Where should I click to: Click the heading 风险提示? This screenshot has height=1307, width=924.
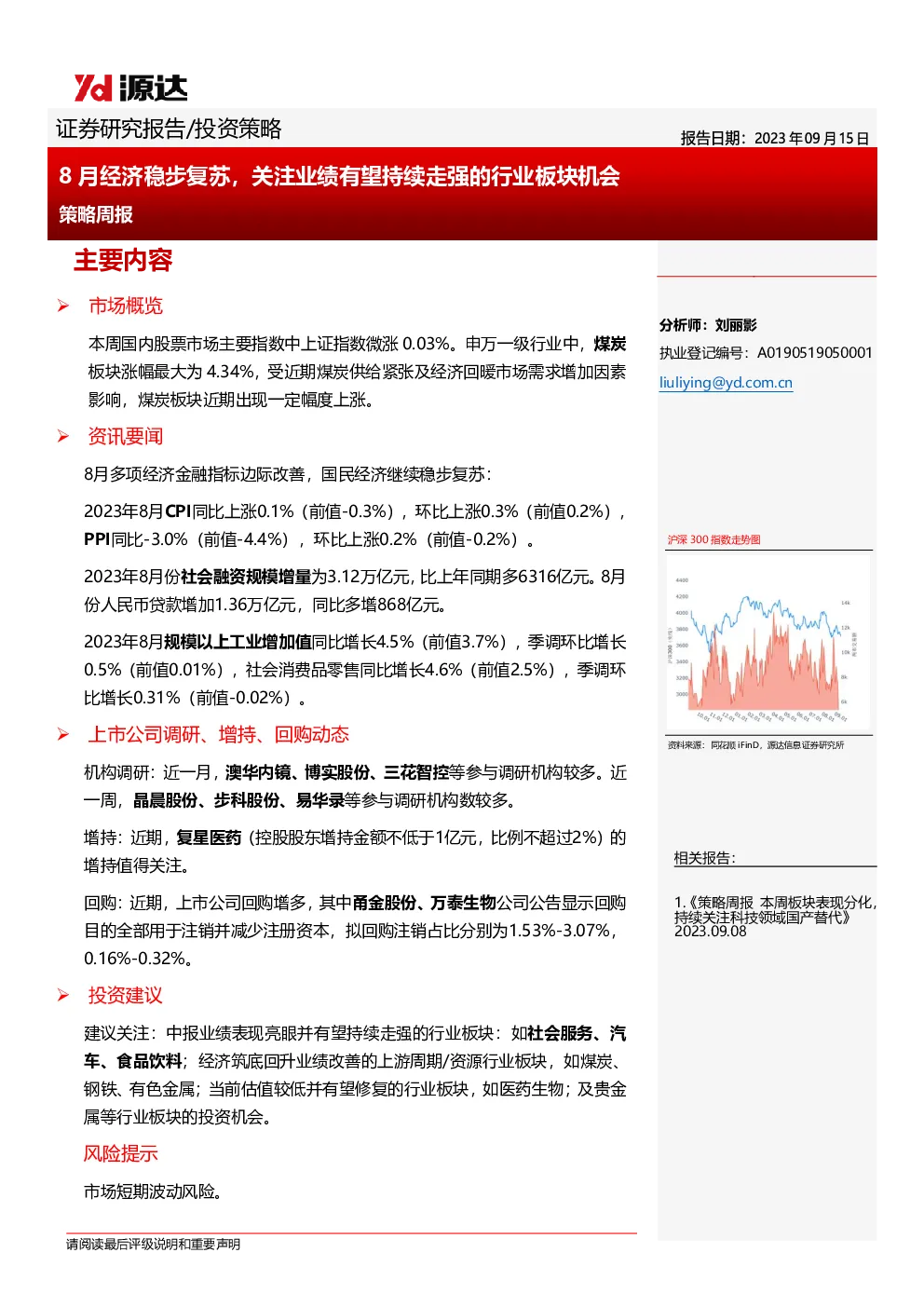pyautogui.click(x=121, y=1153)
